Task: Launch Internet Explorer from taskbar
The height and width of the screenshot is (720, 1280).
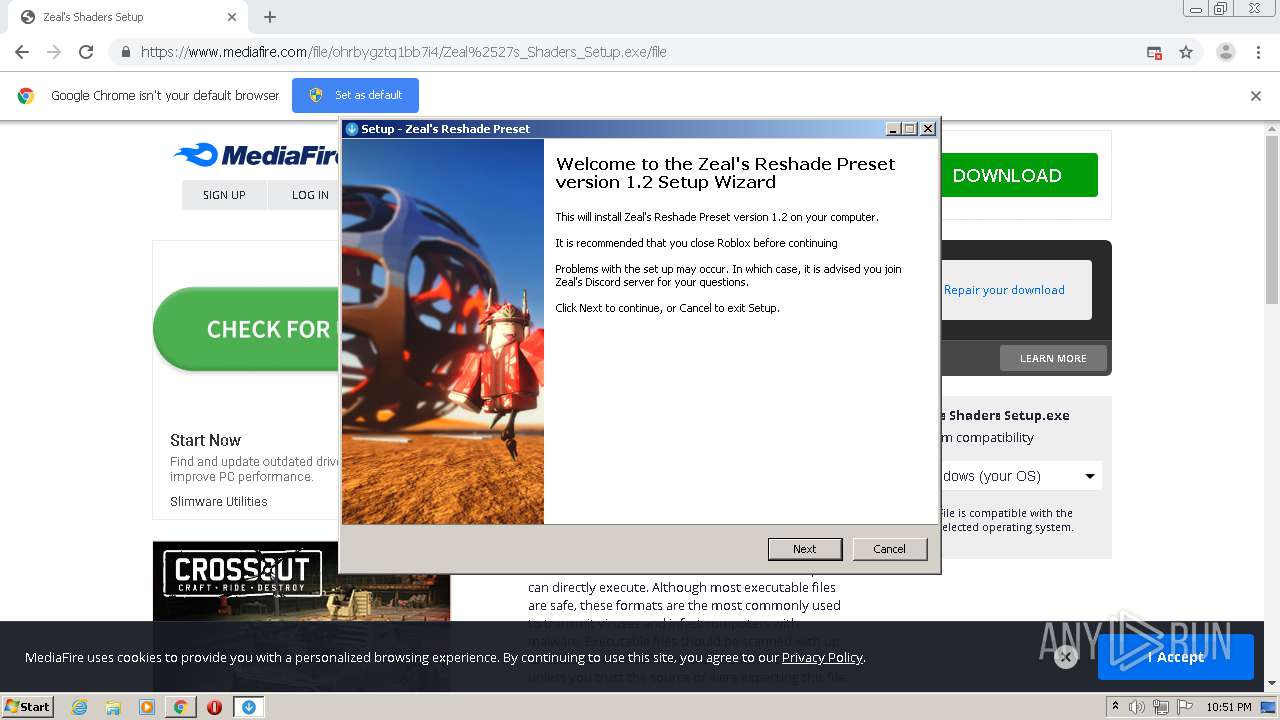Action: point(79,707)
